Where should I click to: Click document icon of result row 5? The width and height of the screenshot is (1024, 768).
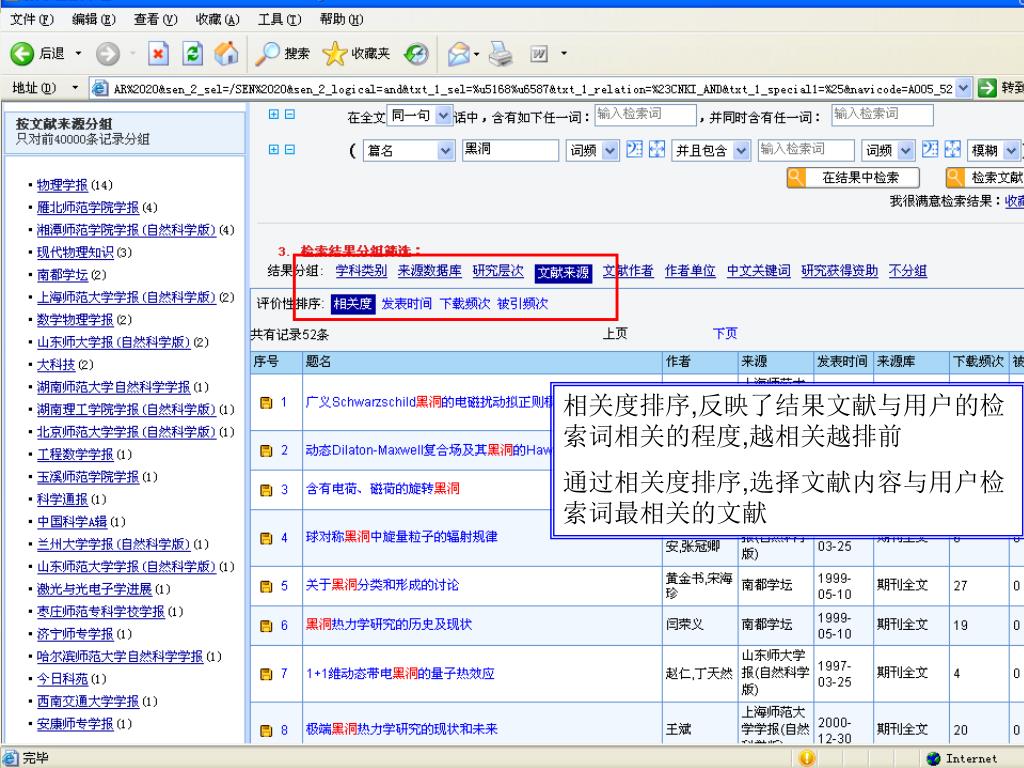click(x=266, y=586)
